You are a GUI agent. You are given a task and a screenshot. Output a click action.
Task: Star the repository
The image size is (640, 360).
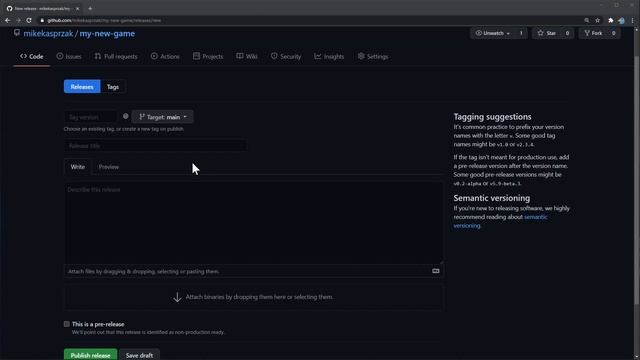pos(547,33)
